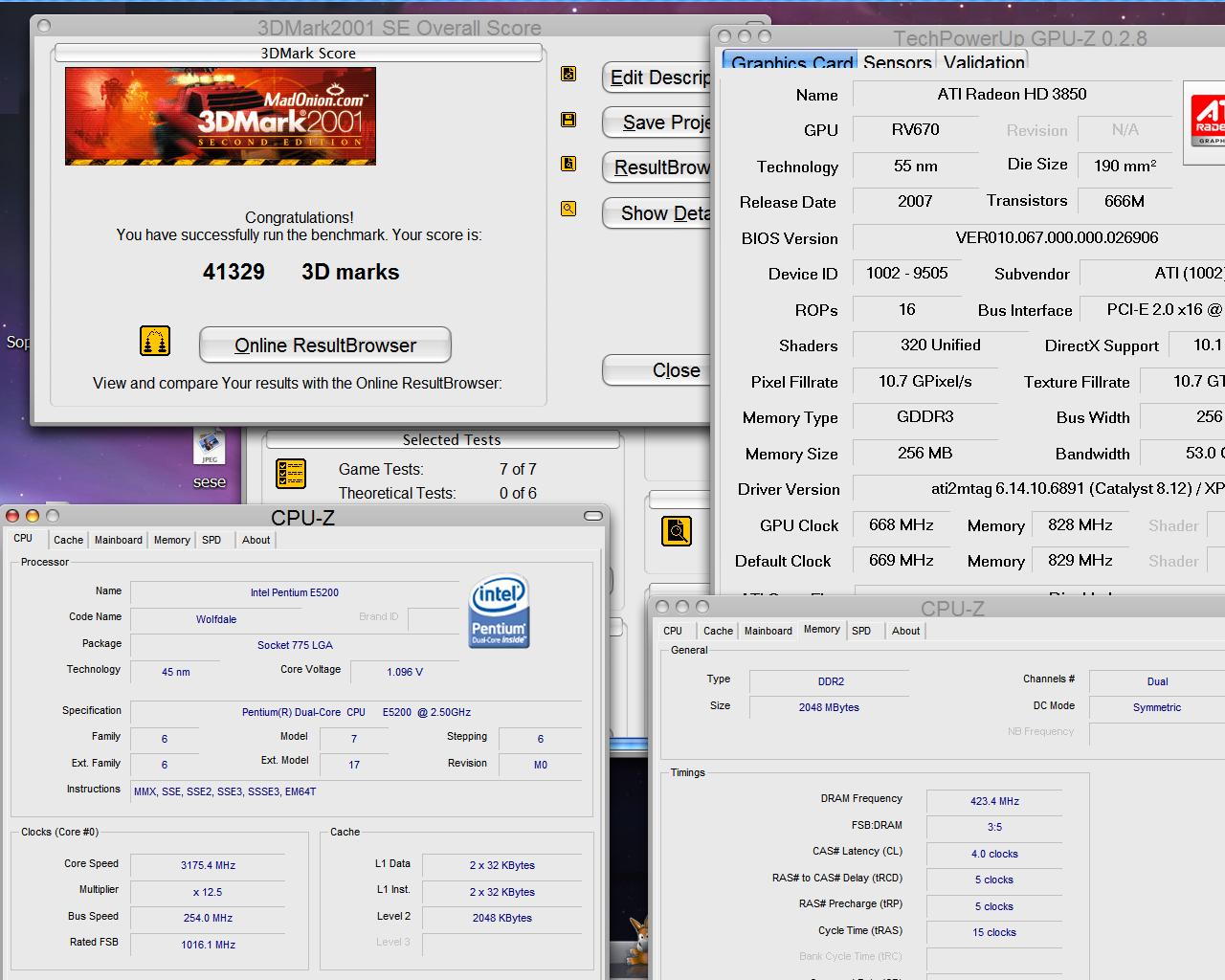Click the DC Mode value Symmetric

1157,707
